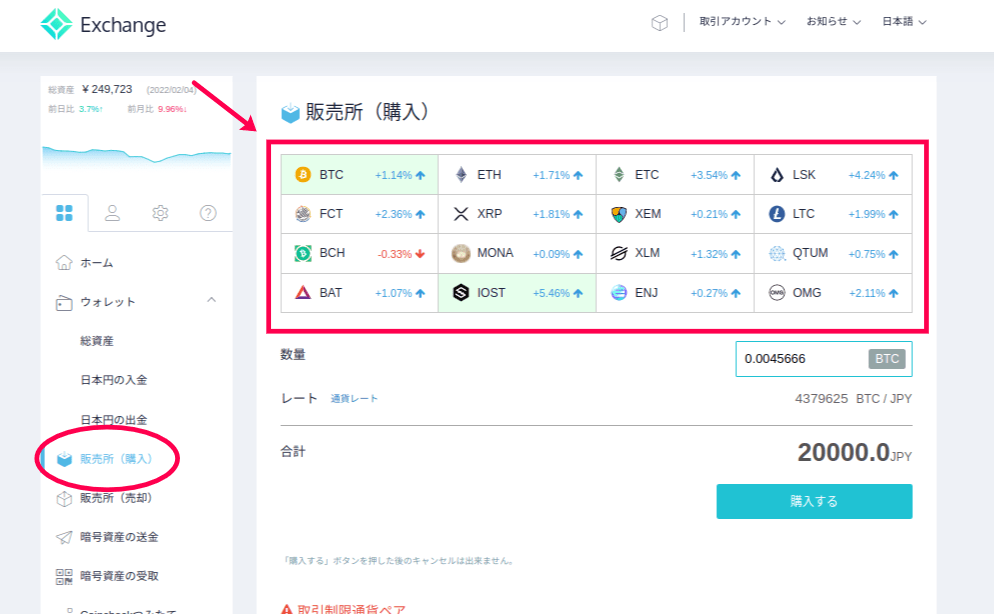Open the 取引アカウント dropdown menu
Viewport: 994px width, 614px height.
pyautogui.click(x=742, y=22)
